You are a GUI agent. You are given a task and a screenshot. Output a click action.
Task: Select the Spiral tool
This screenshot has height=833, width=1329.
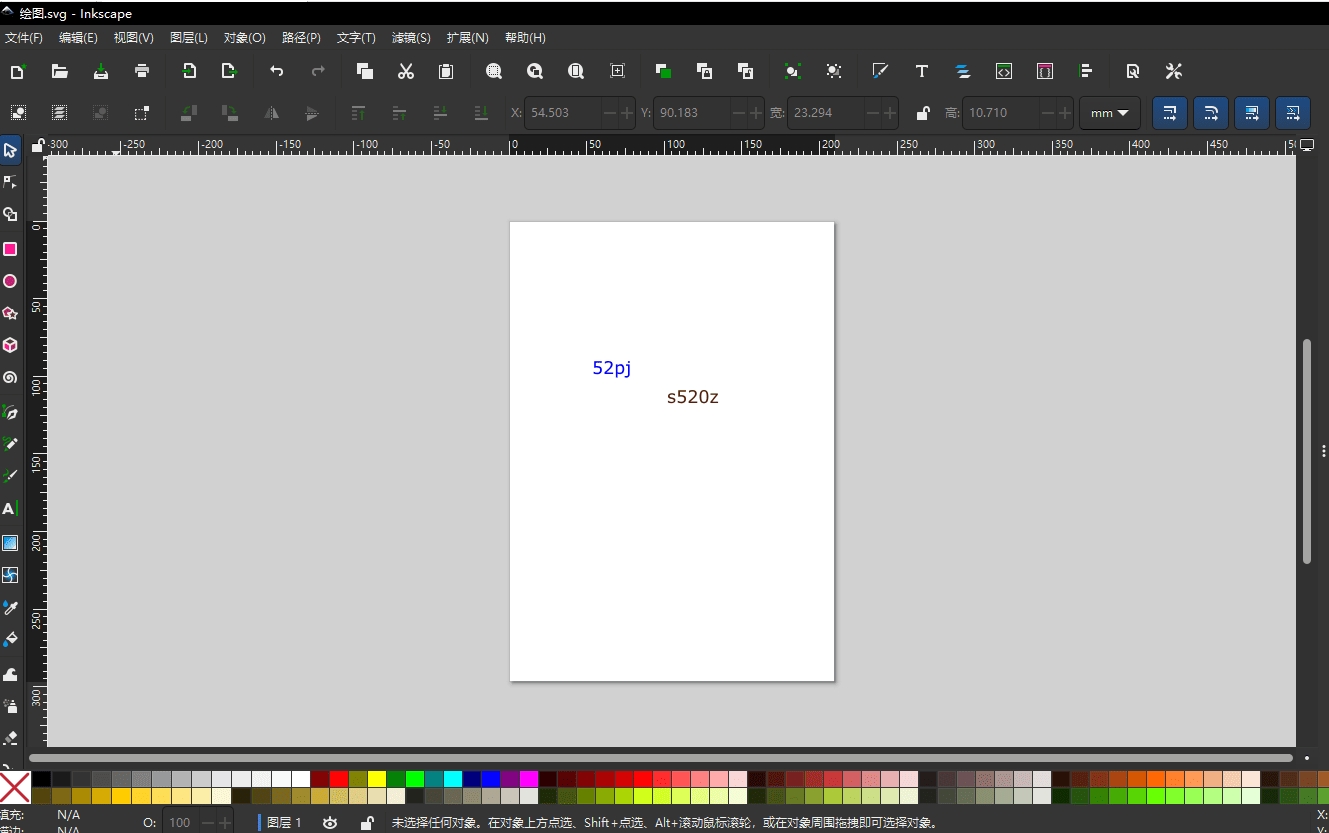tap(10, 378)
